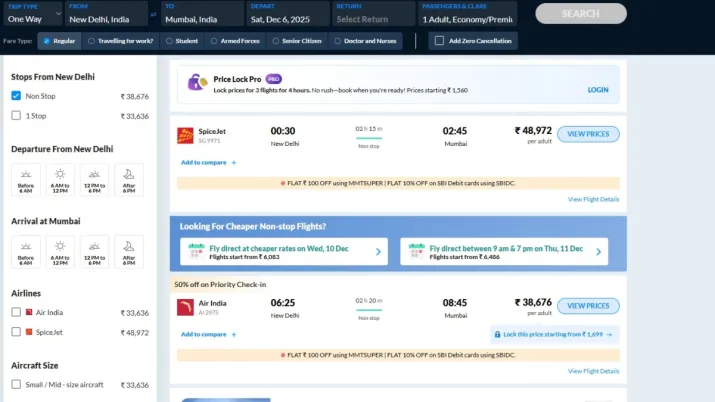Open the From New Delhi city selector

point(106,13)
